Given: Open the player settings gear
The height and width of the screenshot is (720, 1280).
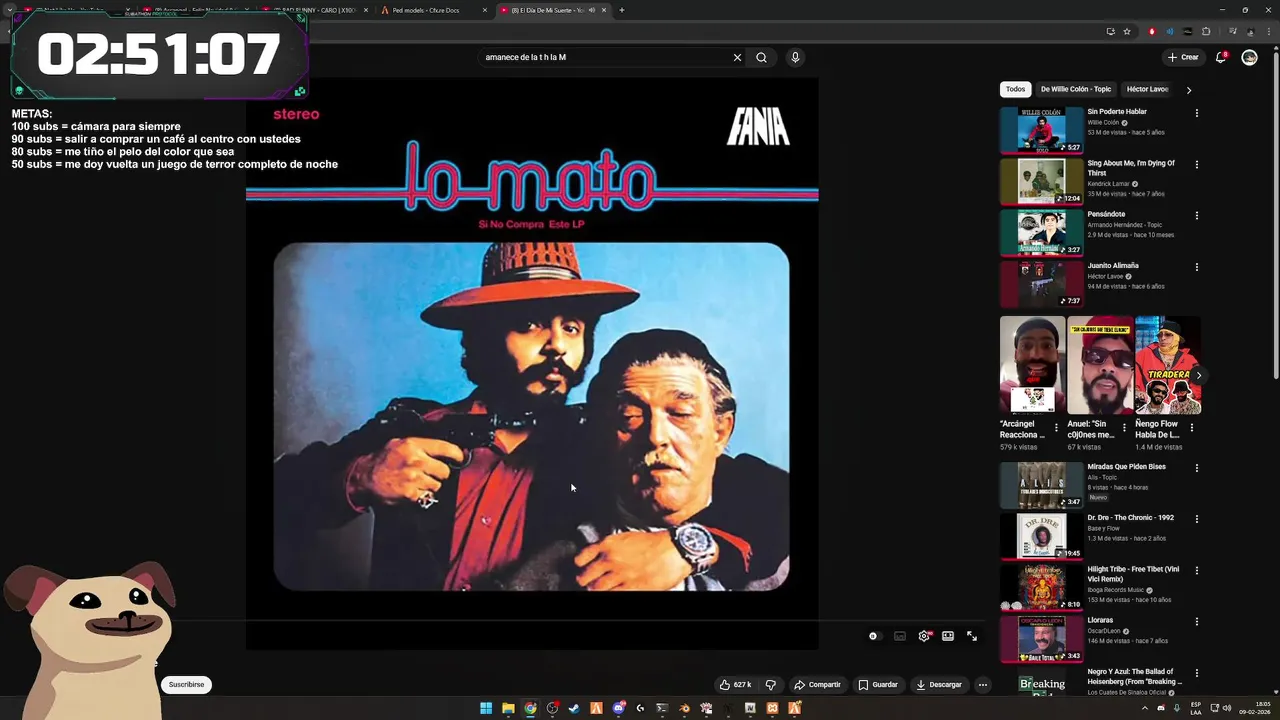Looking at the screenshot, I should [x=924, y=636].
